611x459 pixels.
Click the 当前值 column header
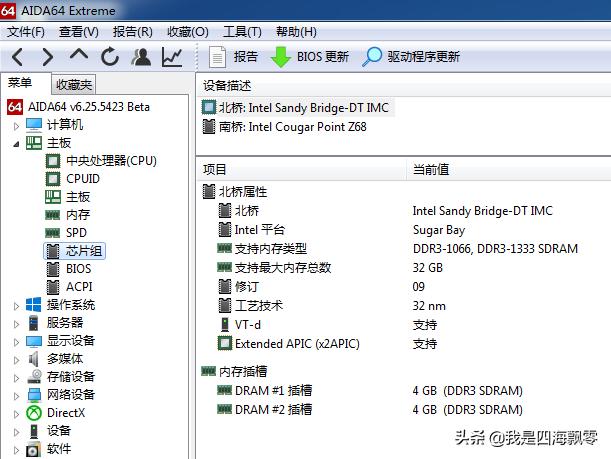click(x=509, y=170)
